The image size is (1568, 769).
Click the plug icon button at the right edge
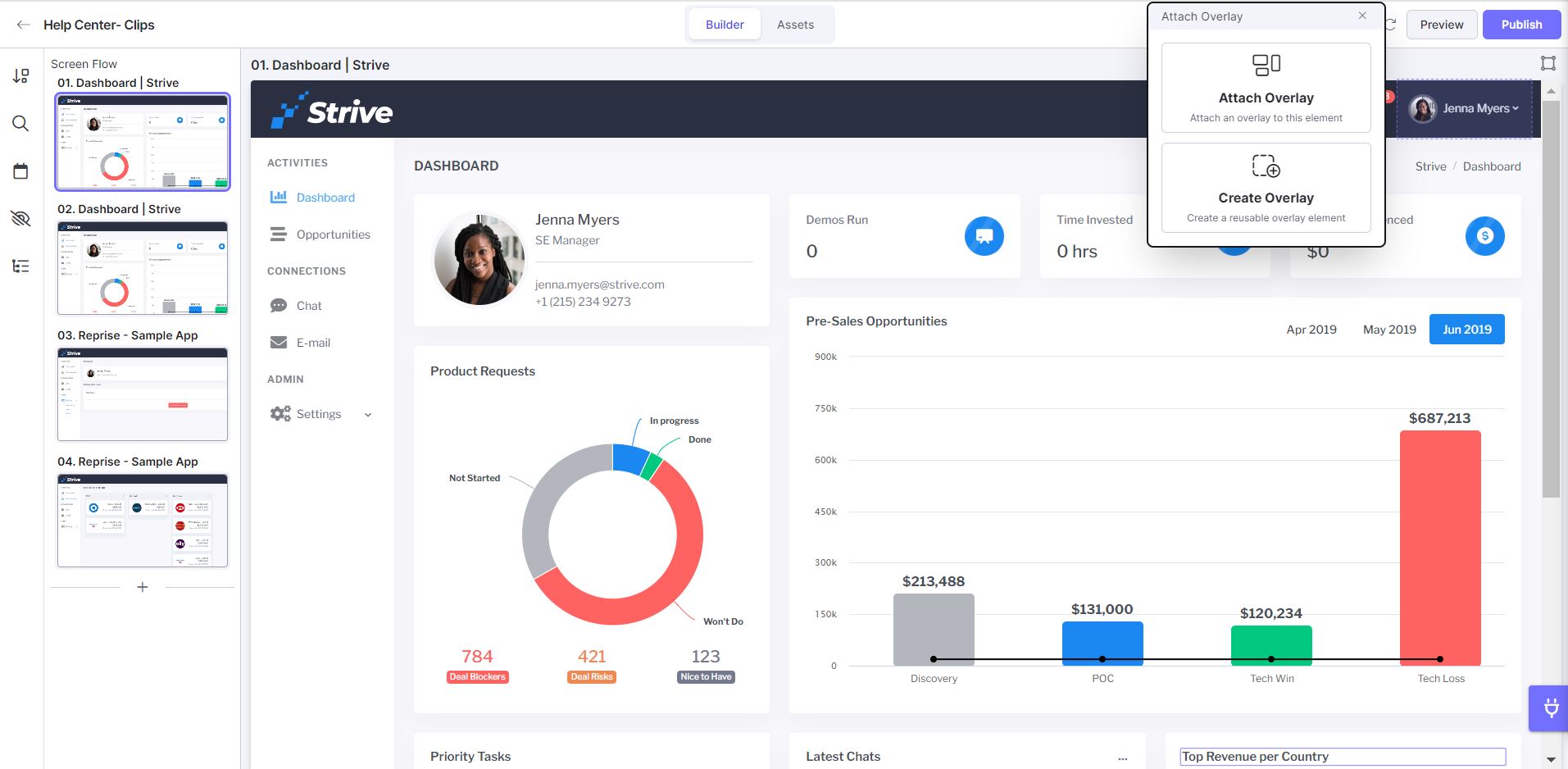click(1549, 708)
